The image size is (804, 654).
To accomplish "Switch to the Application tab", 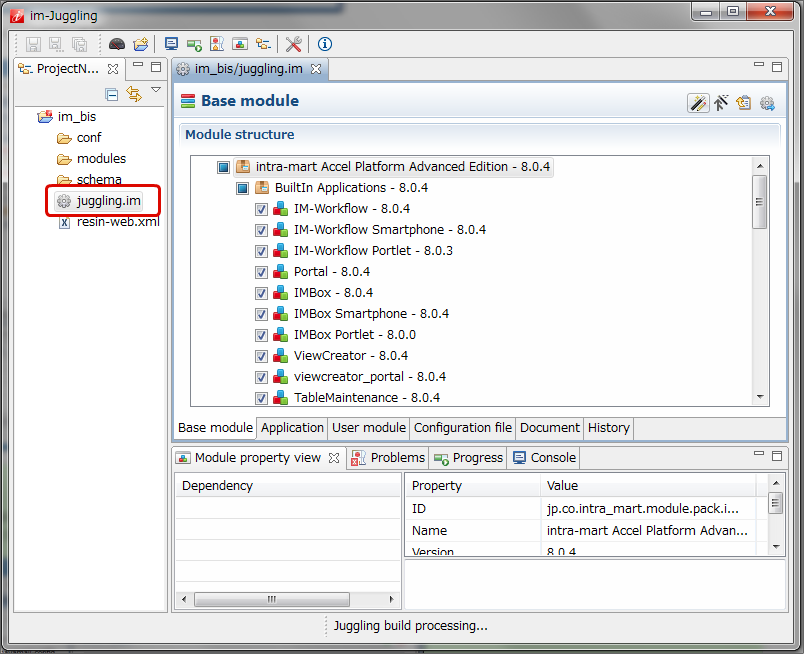I will tap(292, 428).
